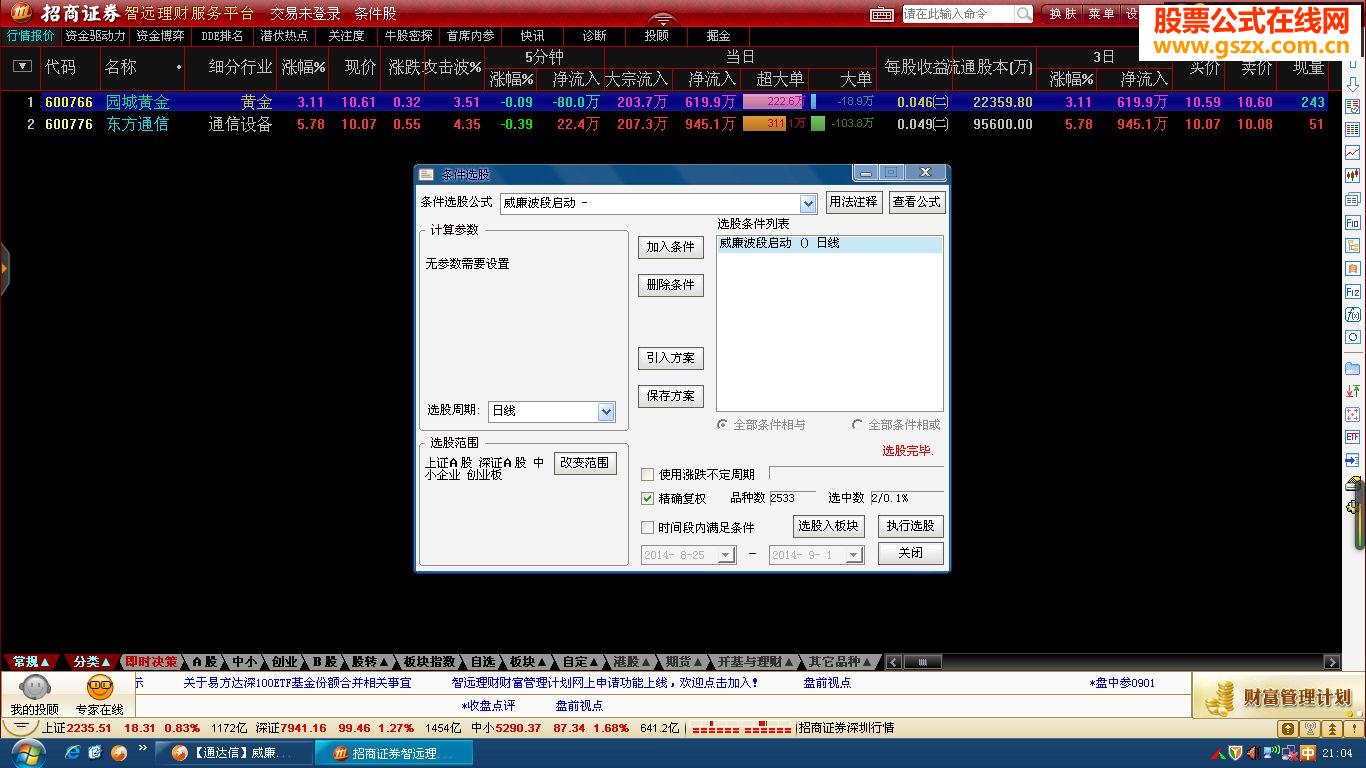Open the quote grid table sidebar icon
Image resolution: width=1366 pixels, height=768 pixels.
click(1353, 130)
